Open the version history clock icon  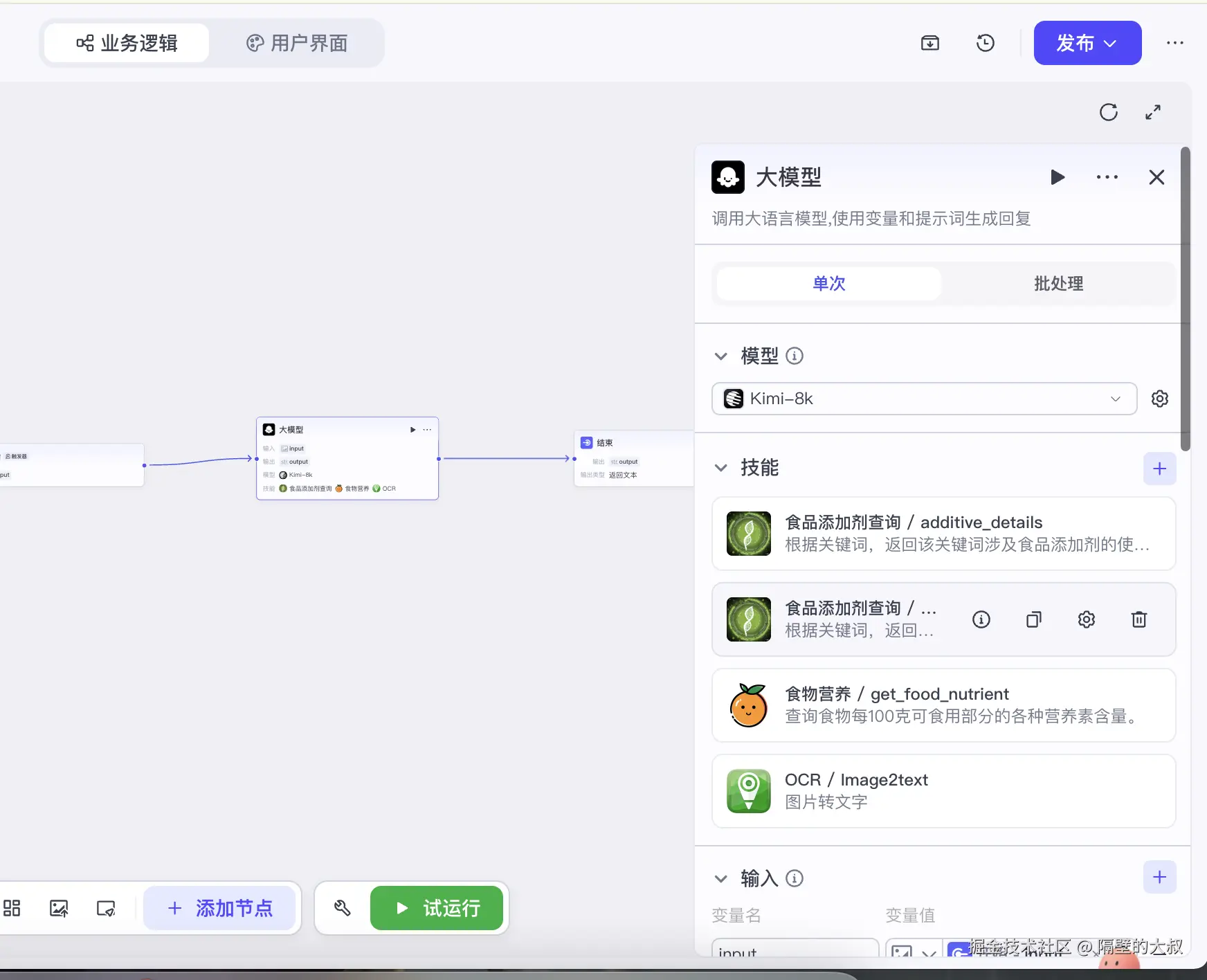[986, 43]
